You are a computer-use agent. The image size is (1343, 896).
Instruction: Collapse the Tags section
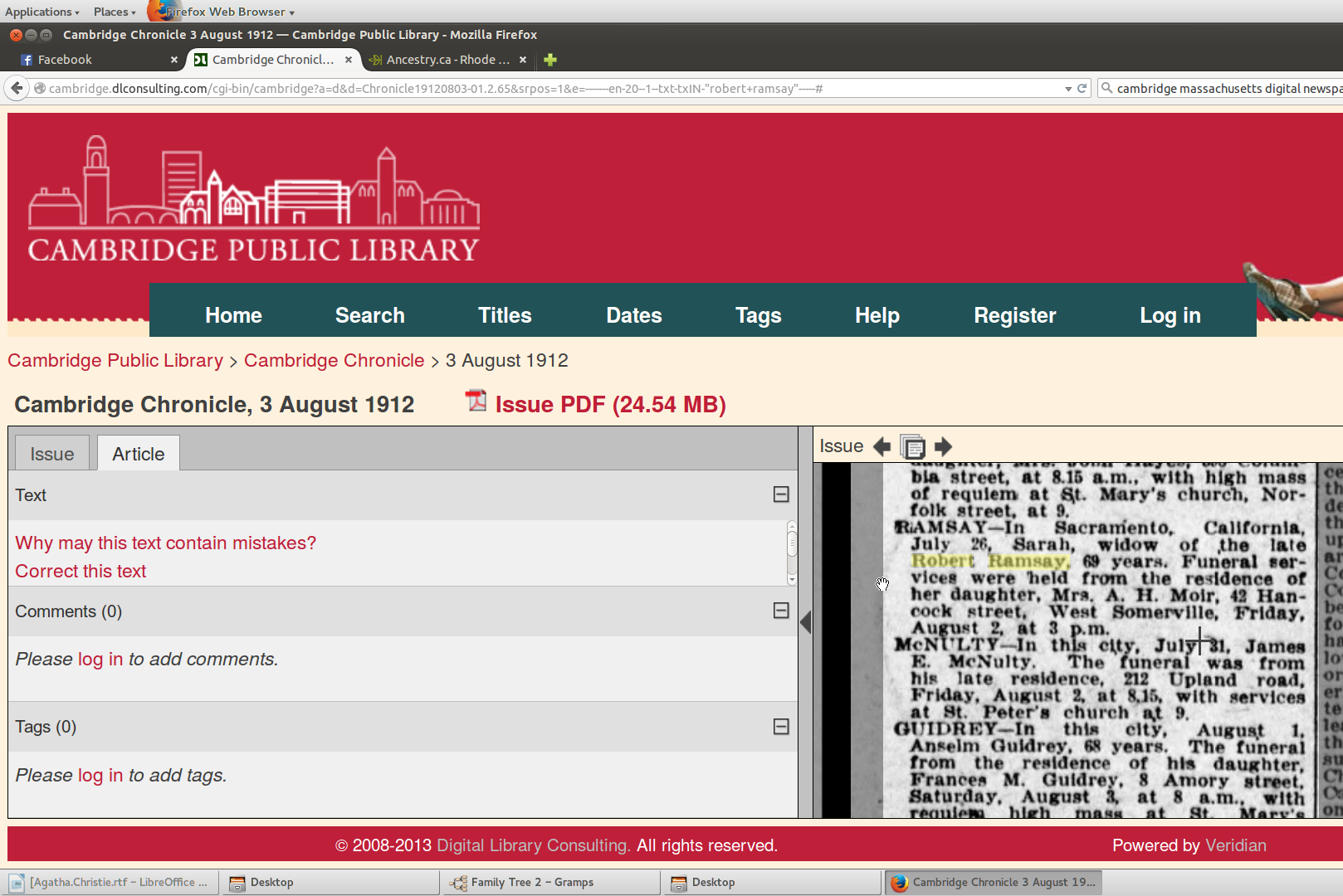(780, 727)
